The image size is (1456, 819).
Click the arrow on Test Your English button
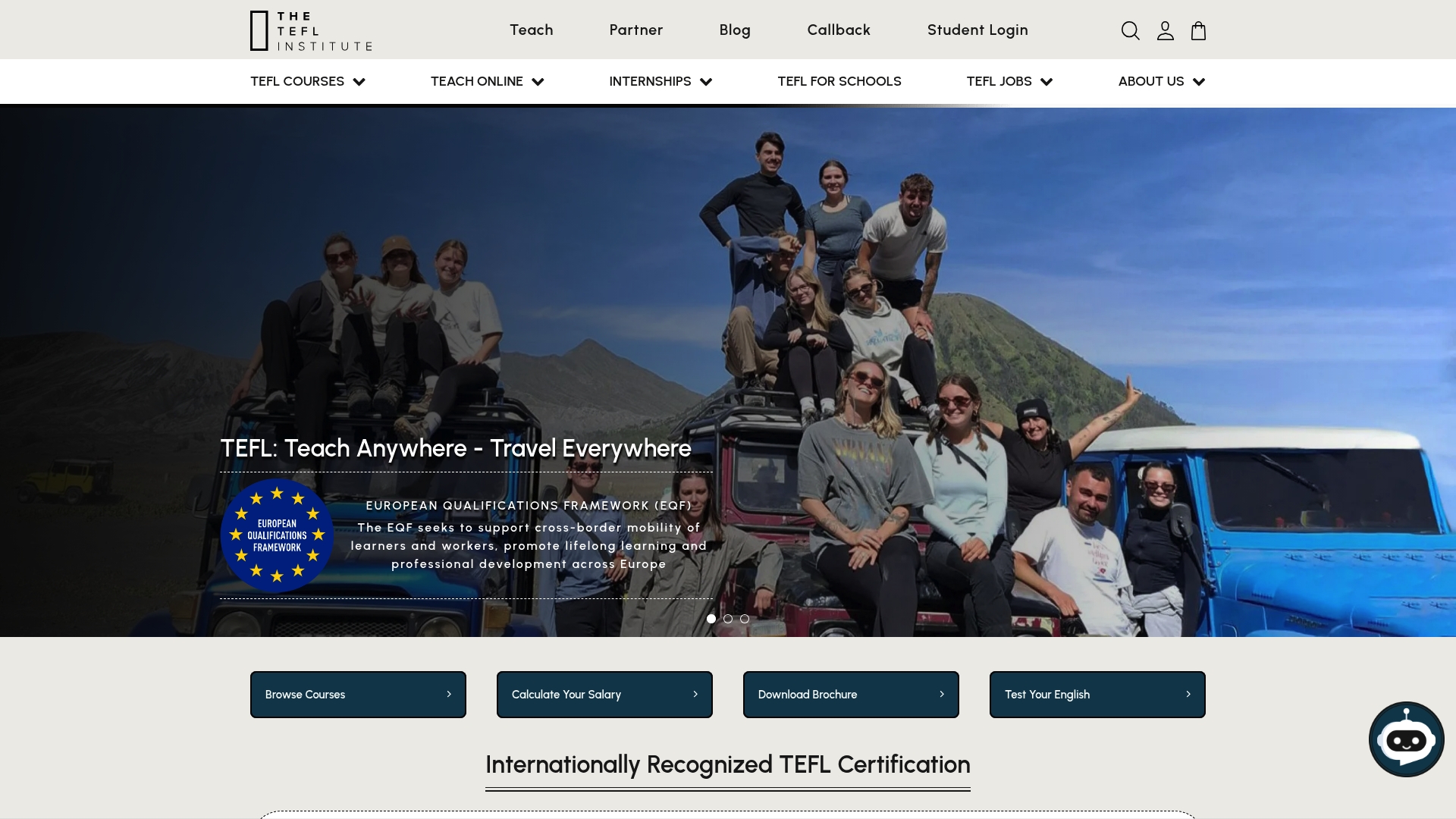pos(1187,694)
